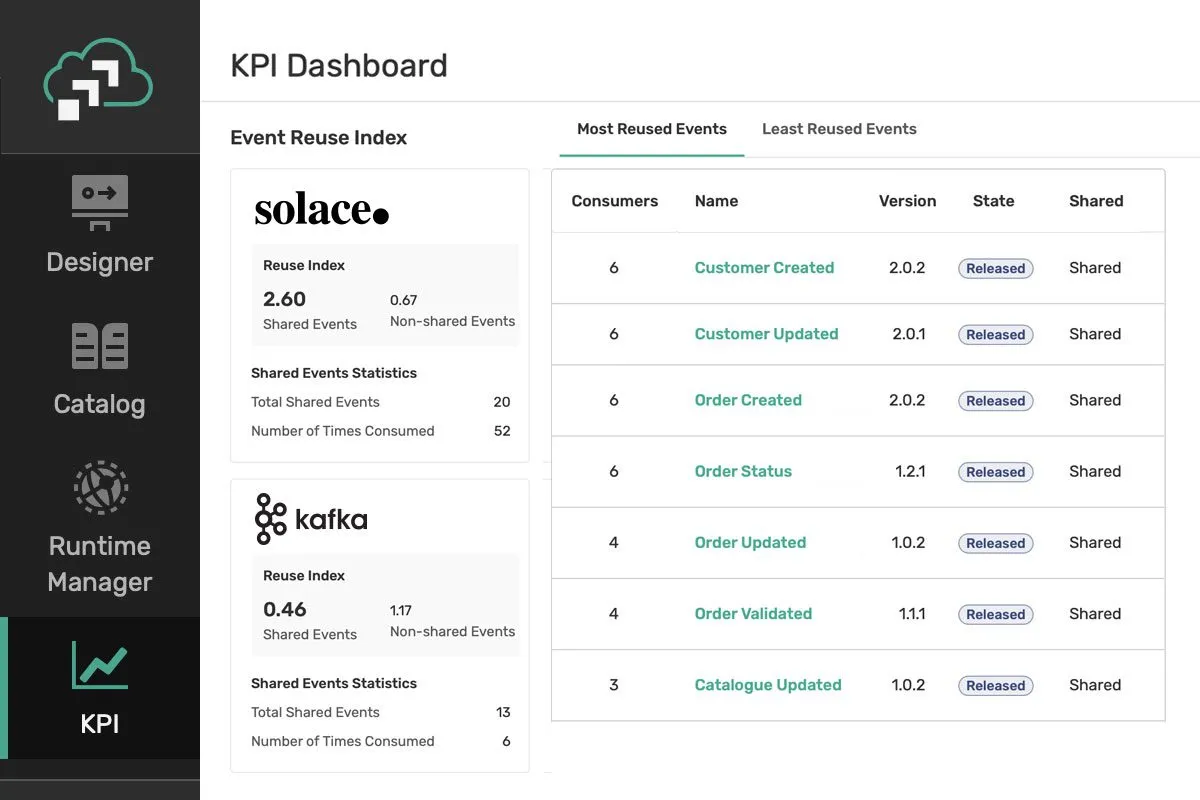Image resolution: width=1200 pixels, height=800 pixels.
Task: Open the Runtime Manager globe icon
Action: [x=100, y=487]
